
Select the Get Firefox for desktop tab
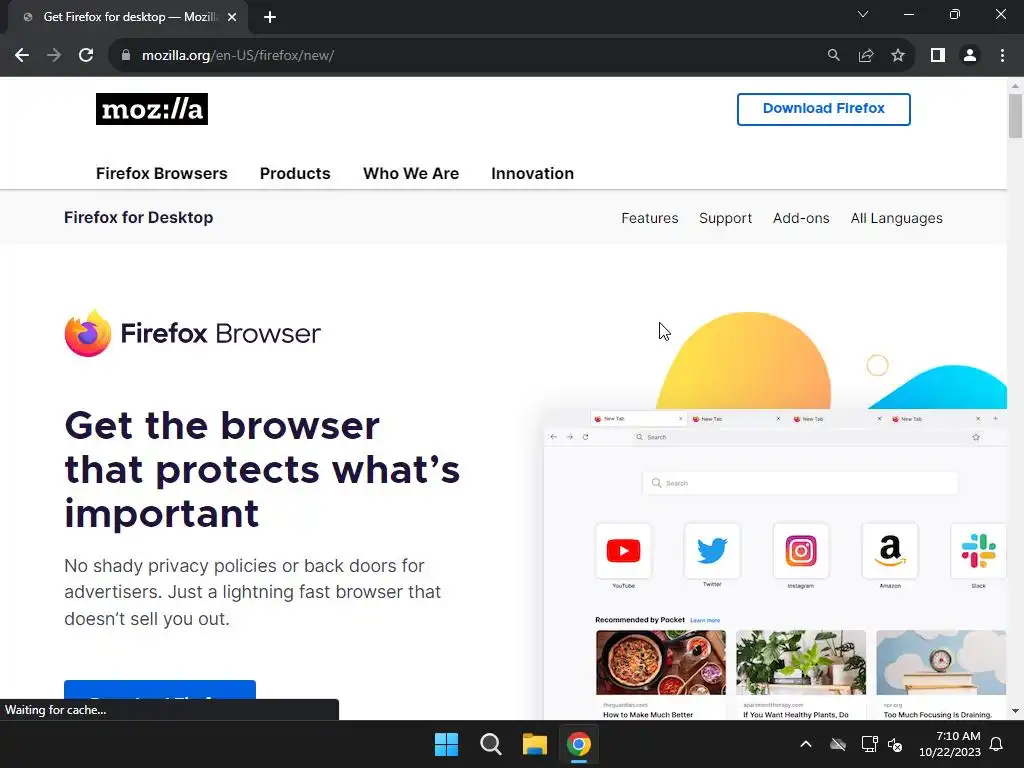pyautogui.click(x=127, y=18)
